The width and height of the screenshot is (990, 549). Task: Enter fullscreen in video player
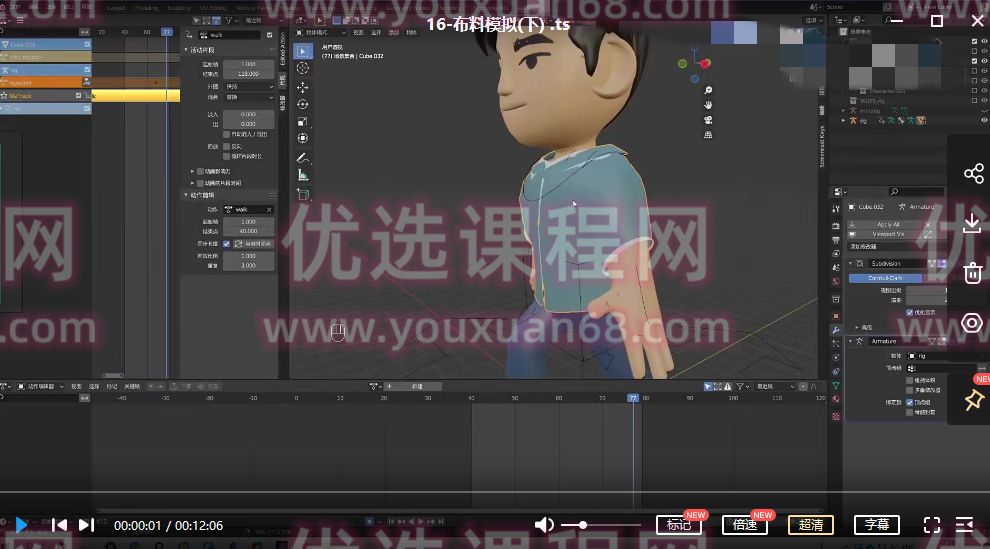(932, 525)
